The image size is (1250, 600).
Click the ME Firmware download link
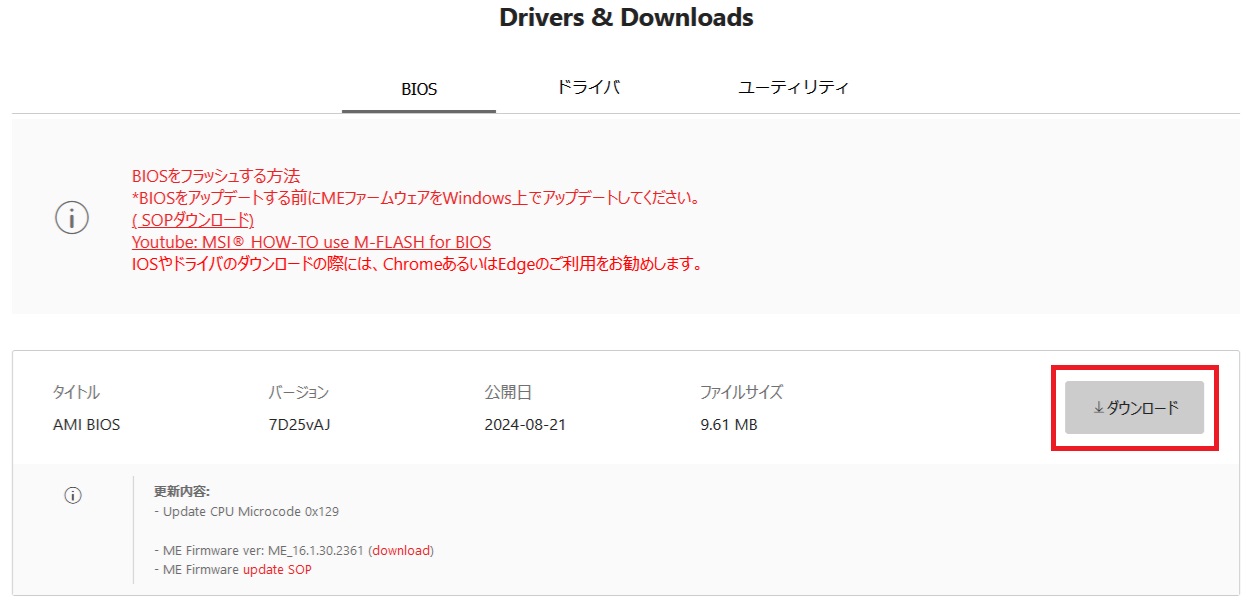[402, 550]
